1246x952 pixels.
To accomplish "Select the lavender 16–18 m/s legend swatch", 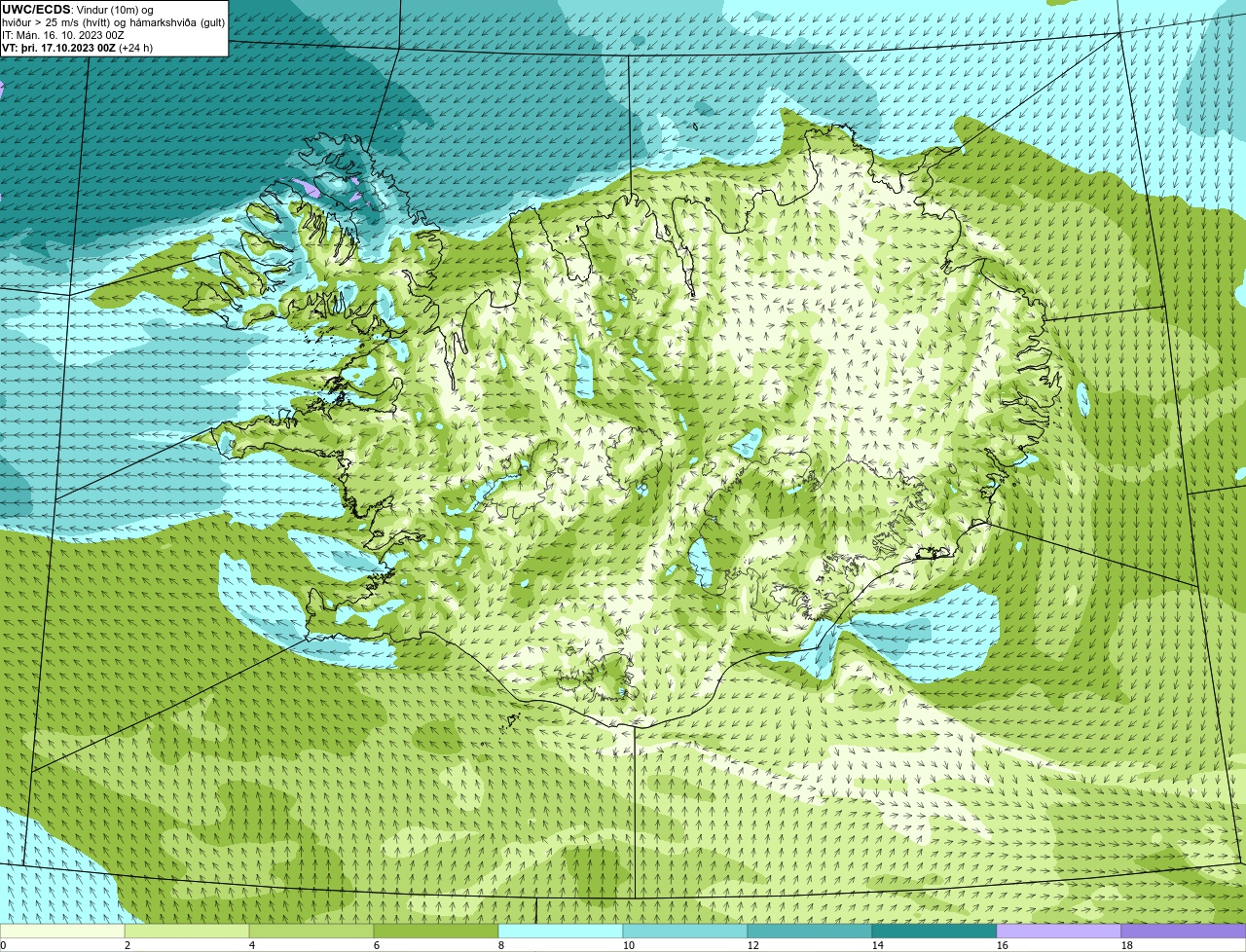I will [x=1059, y=932].
